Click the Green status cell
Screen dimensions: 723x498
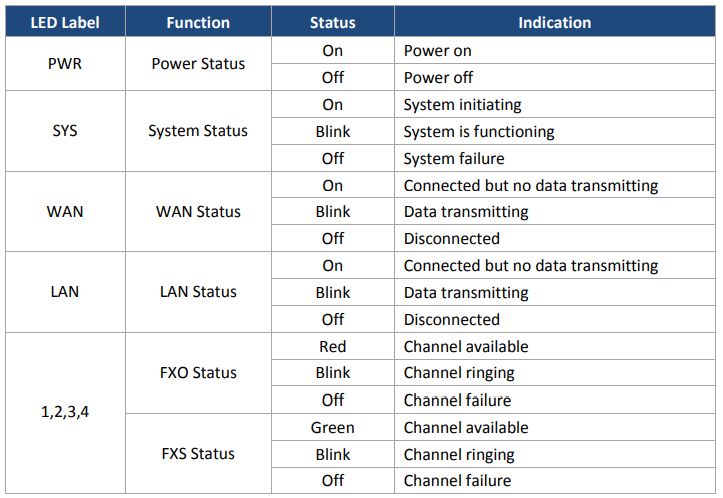(x=333, y=427)
